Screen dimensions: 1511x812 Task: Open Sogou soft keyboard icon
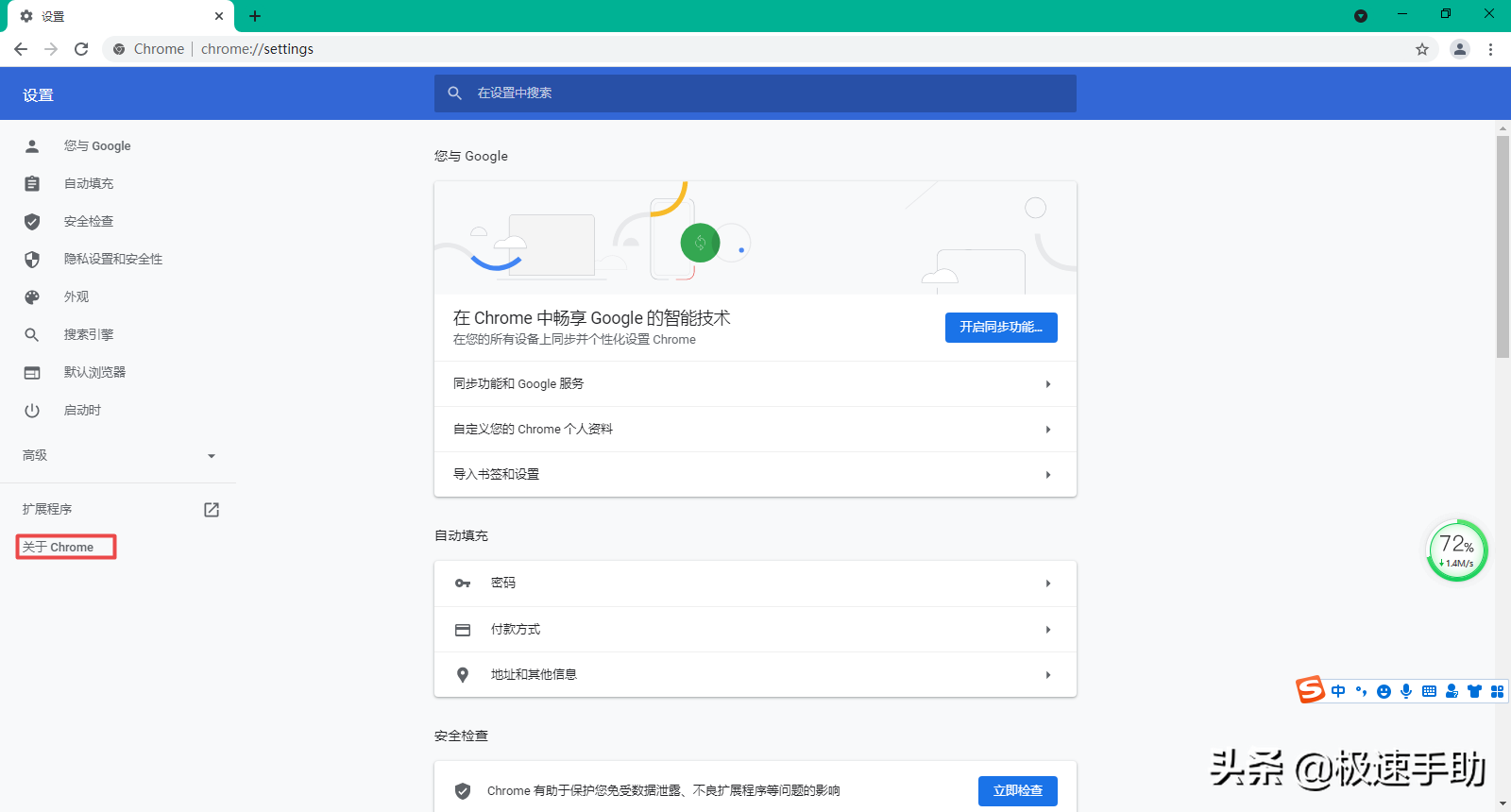pos(1429,691)
